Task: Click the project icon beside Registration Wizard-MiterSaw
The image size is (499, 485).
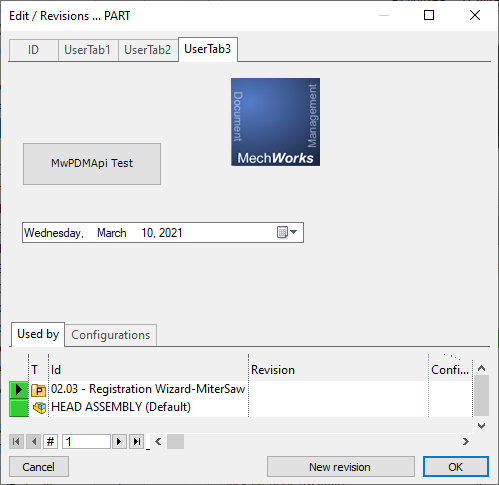Action: click(39, 390)
